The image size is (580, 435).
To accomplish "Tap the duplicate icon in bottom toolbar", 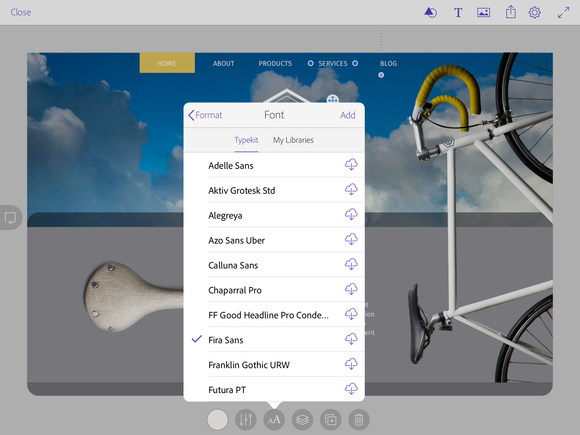I will (x=330, y=419).
